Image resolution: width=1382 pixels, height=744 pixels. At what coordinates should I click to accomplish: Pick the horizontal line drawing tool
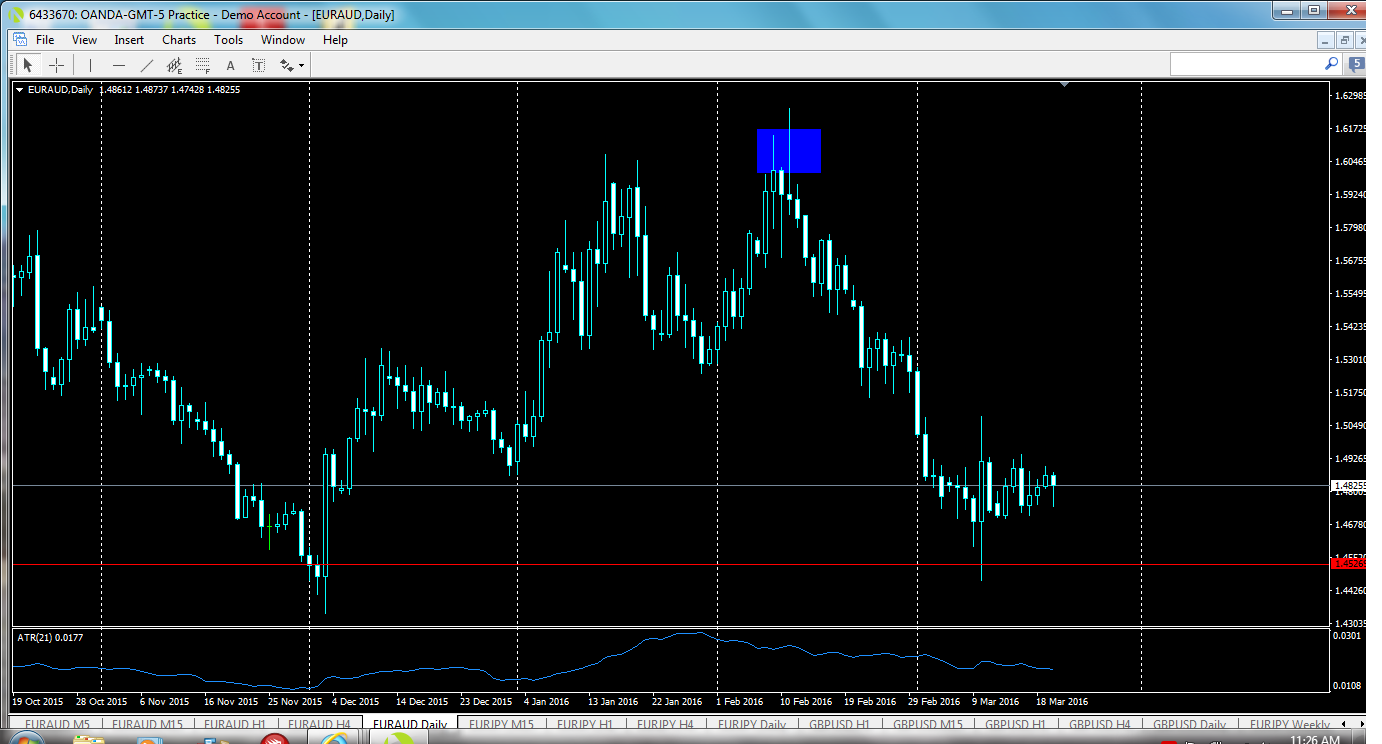(x=119, y=65)
